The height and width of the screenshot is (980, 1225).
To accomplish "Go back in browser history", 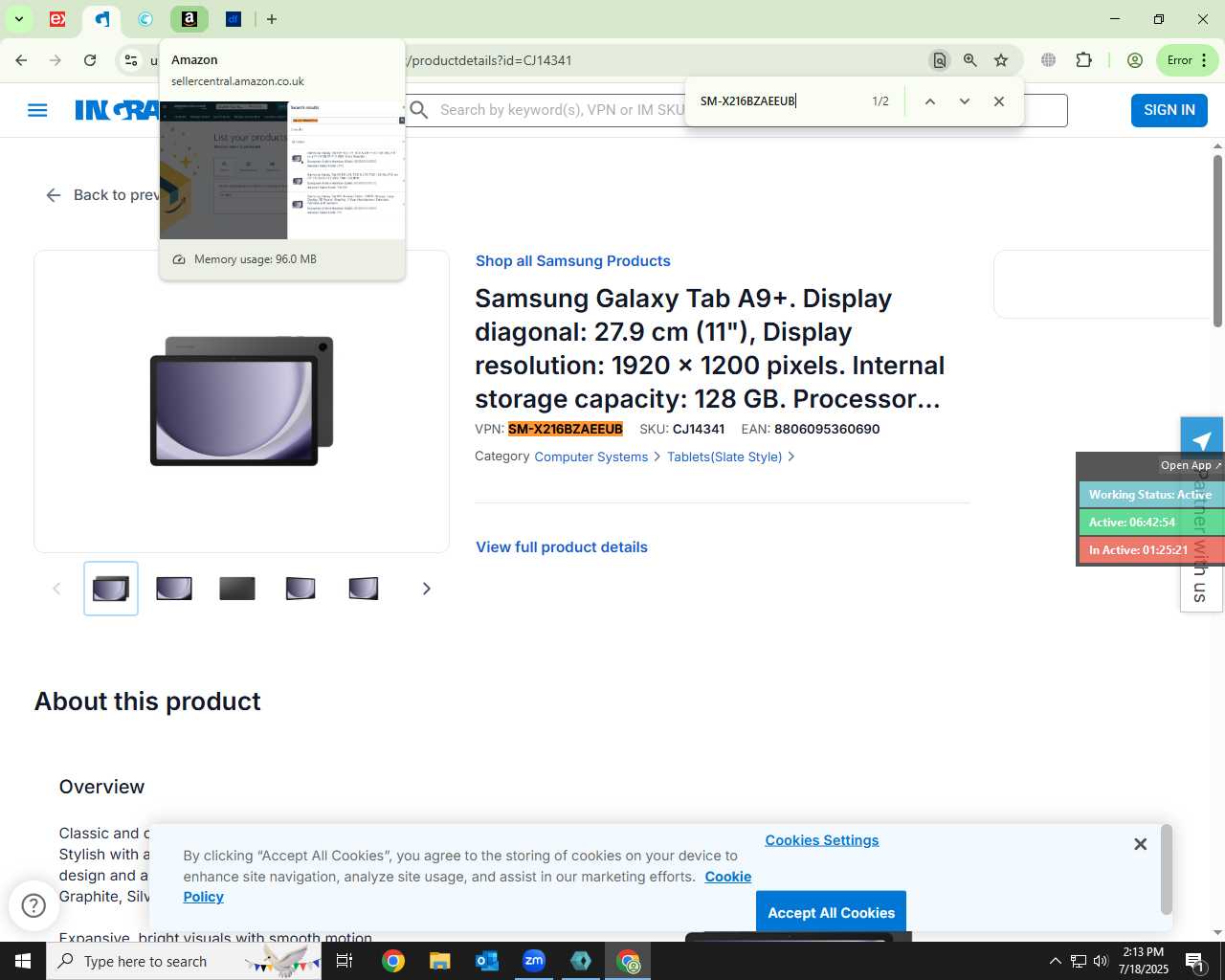I will pyautogui.click(x=21, y=60).
